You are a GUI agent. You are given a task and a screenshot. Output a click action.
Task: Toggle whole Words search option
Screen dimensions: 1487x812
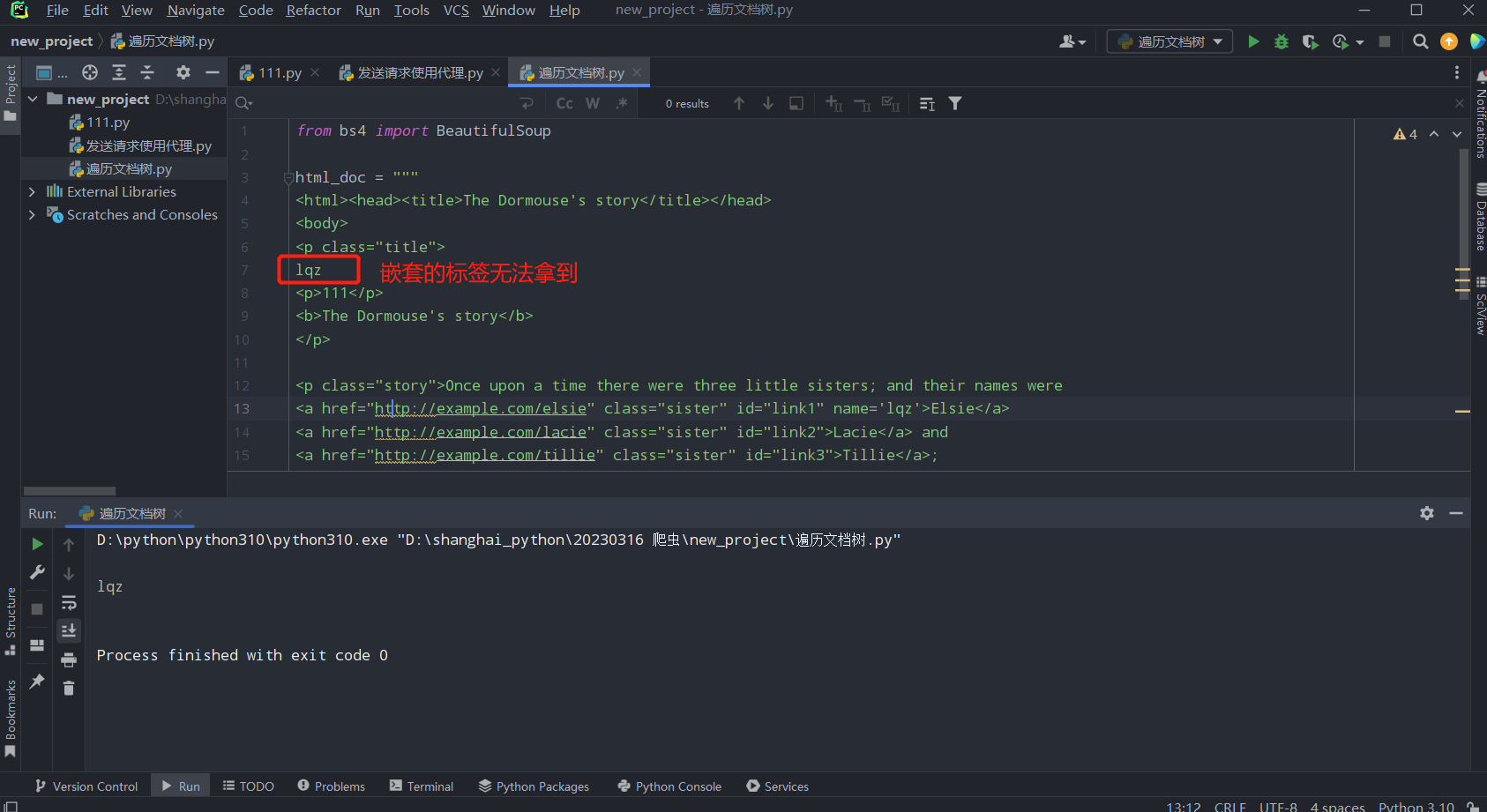[593, 103]
